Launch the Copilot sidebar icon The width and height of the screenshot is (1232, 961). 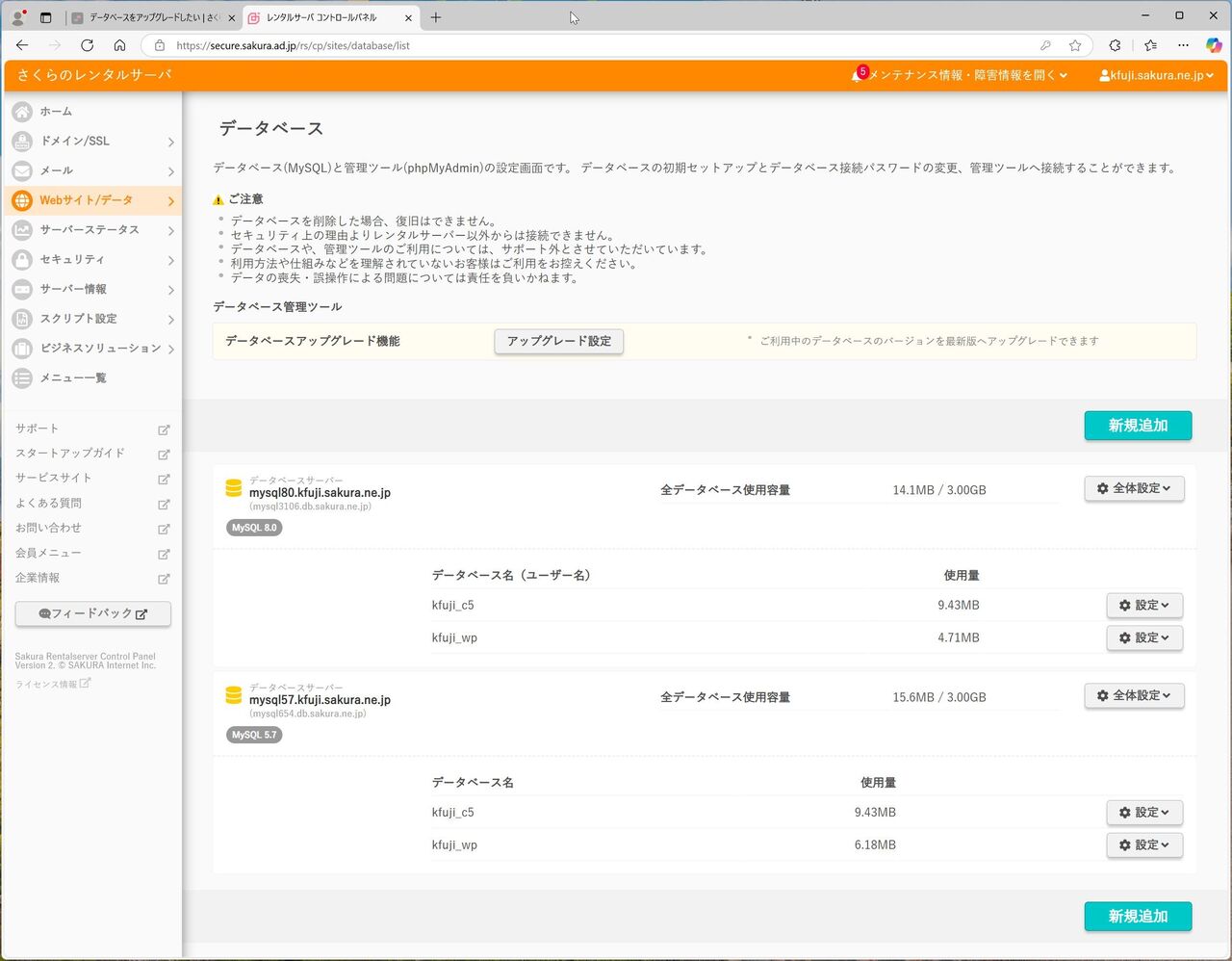[1214, 45]
